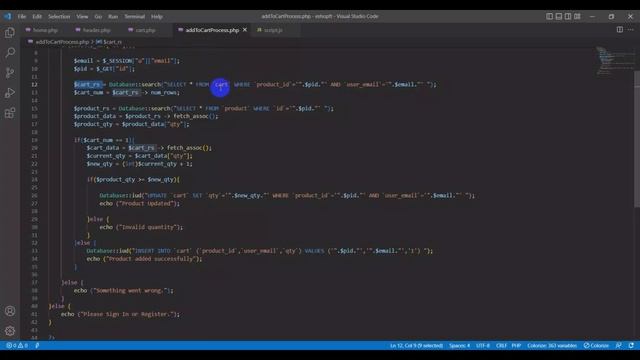Open the Go menu

click(x=98, y=16)
